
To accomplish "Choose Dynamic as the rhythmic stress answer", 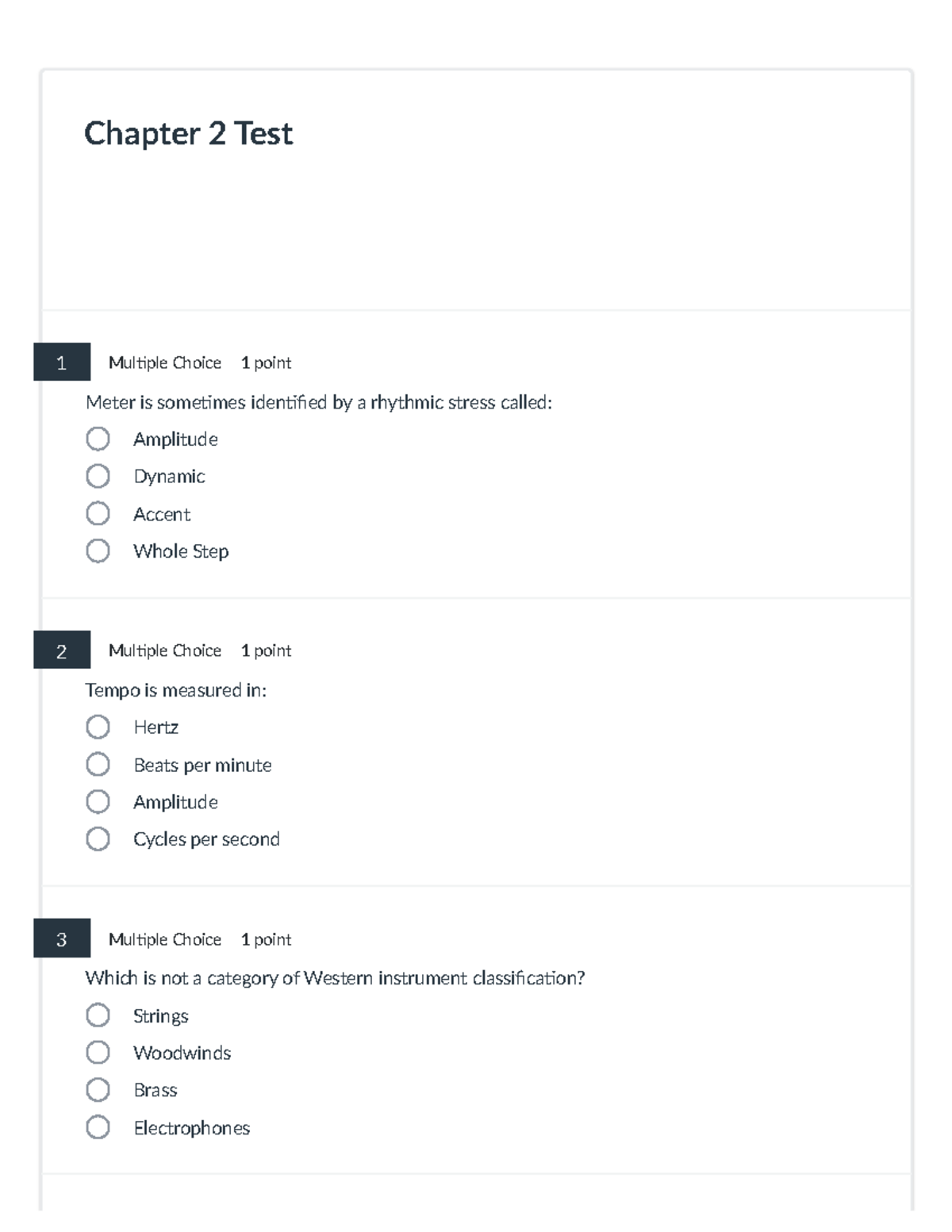I will click(x=98, y=476).
